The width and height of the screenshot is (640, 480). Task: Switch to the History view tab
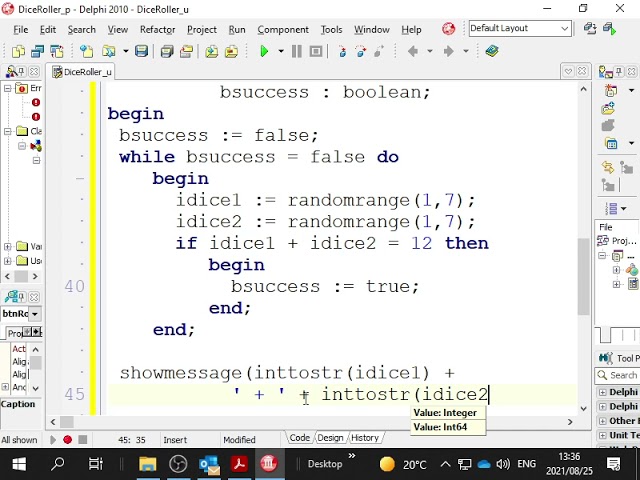pyautogui.click(x=364, y=438)
